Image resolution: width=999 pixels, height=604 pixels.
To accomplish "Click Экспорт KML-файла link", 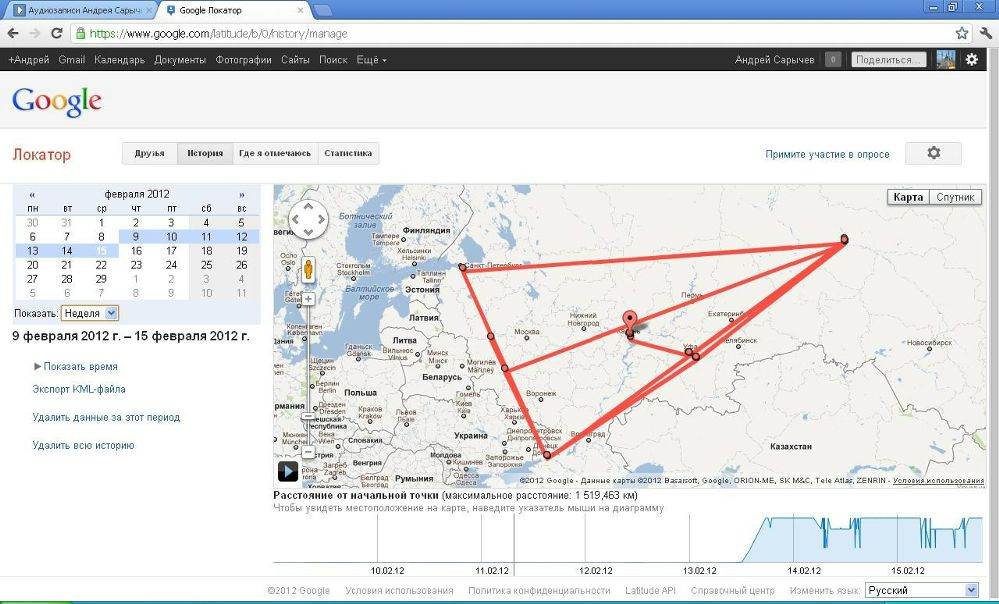I will (x=79, y=389).
